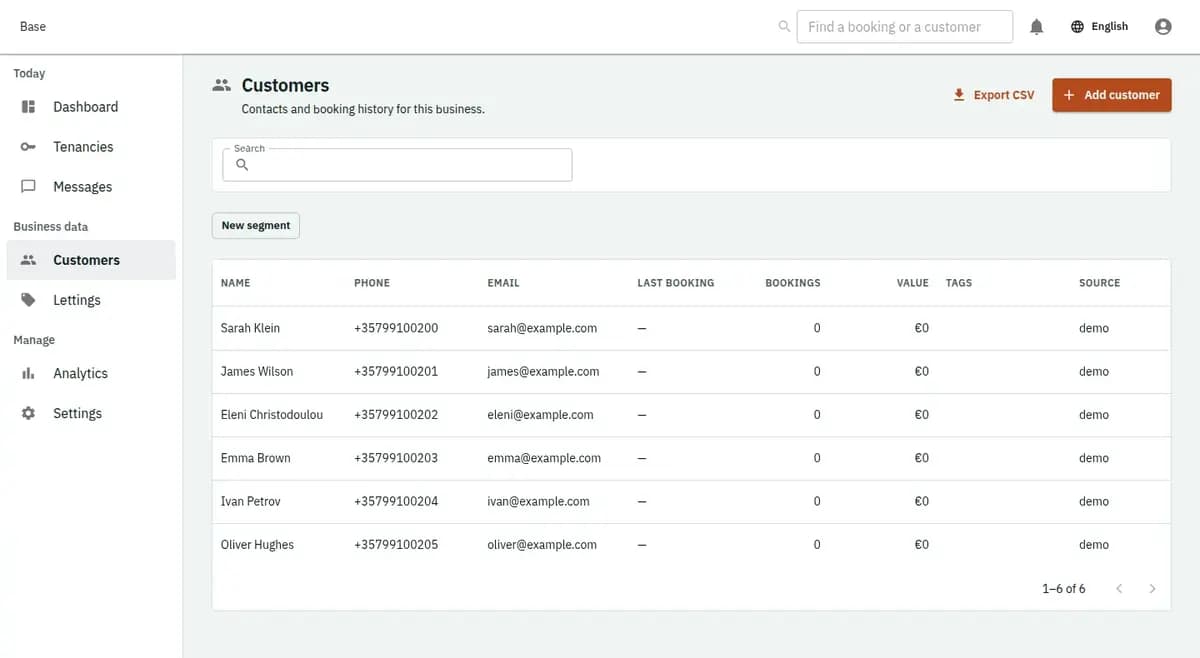Click the Messages chat bubble icon

coord(29,187)
